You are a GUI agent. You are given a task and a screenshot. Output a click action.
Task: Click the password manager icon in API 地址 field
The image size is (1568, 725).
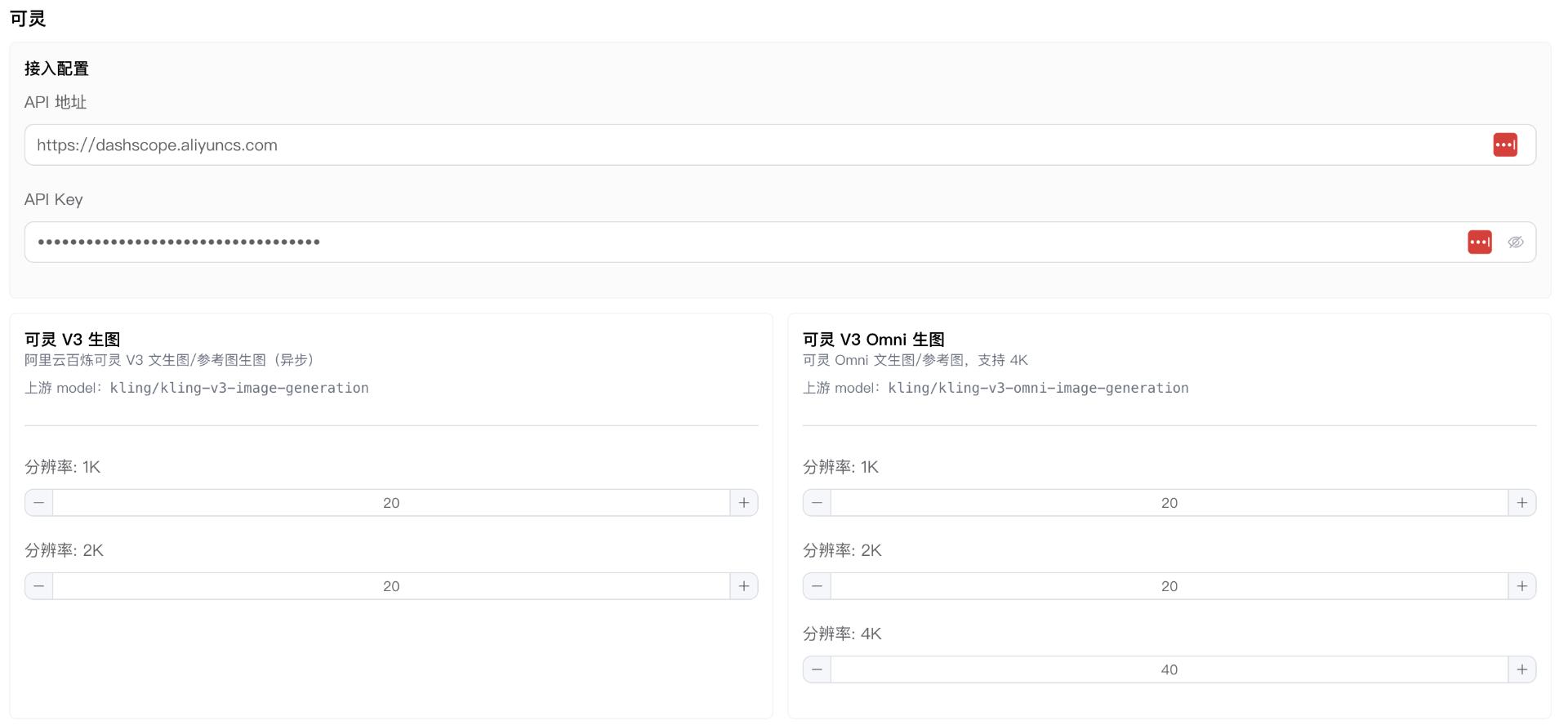[1504, 145]
